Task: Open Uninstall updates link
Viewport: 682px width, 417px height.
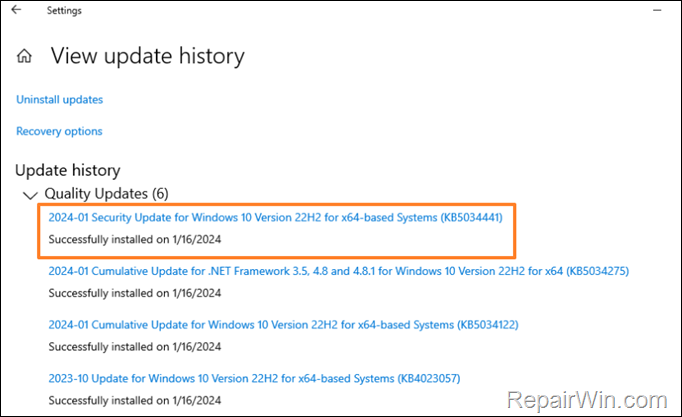Action: point(59,99)
